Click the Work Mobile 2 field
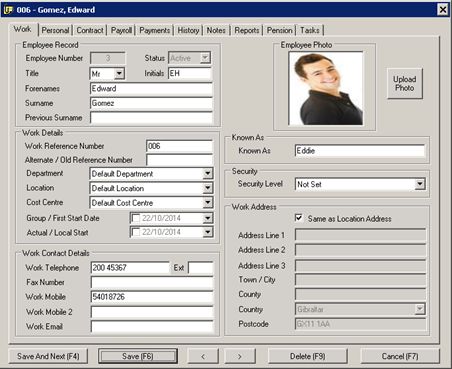The height and width of the screenshot is (369, 452). (x=152, y=312)
